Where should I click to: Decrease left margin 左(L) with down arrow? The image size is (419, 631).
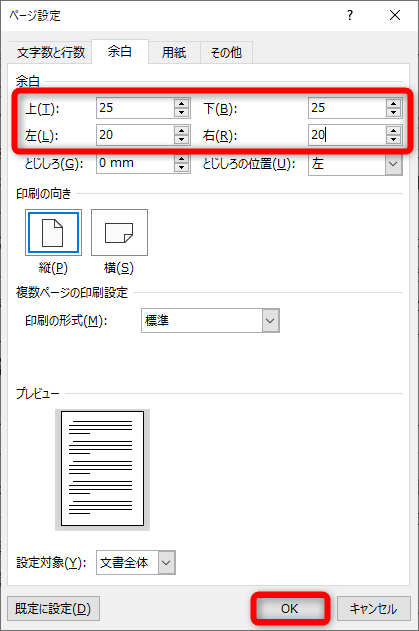(182, 140)
